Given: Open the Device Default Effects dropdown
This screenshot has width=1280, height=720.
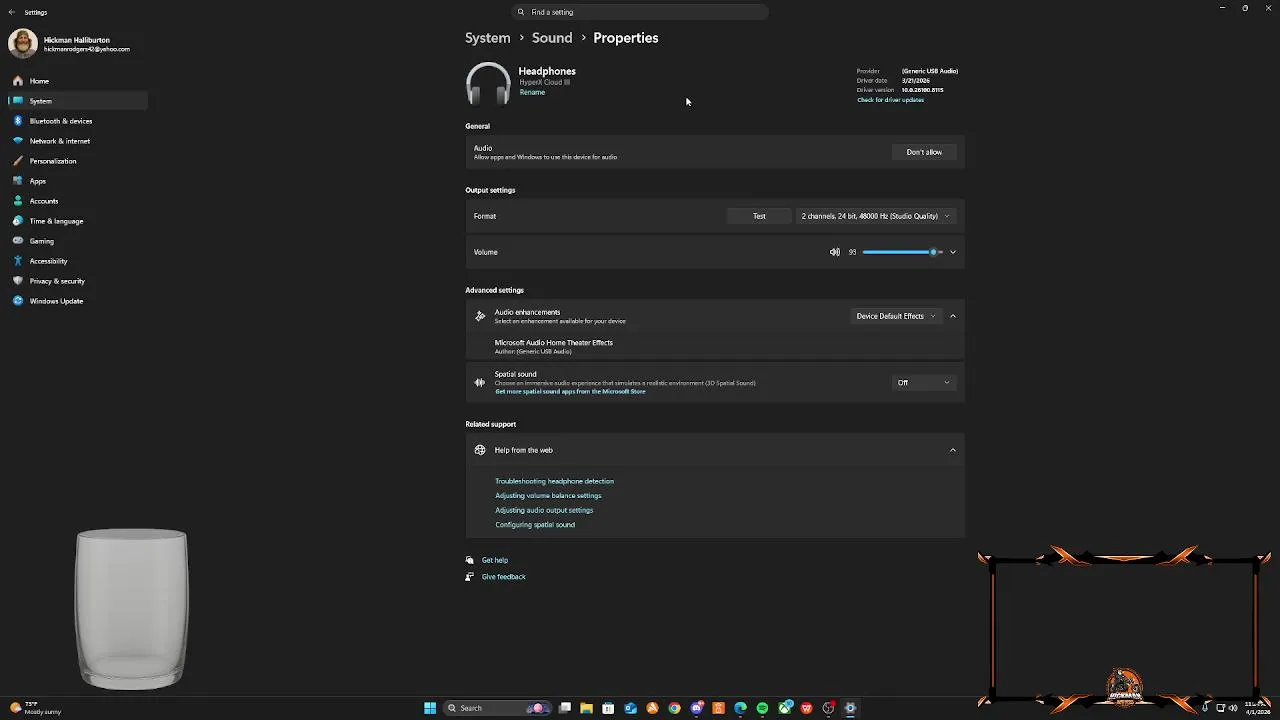Looking at the screenshot, I should click(896, 316).
